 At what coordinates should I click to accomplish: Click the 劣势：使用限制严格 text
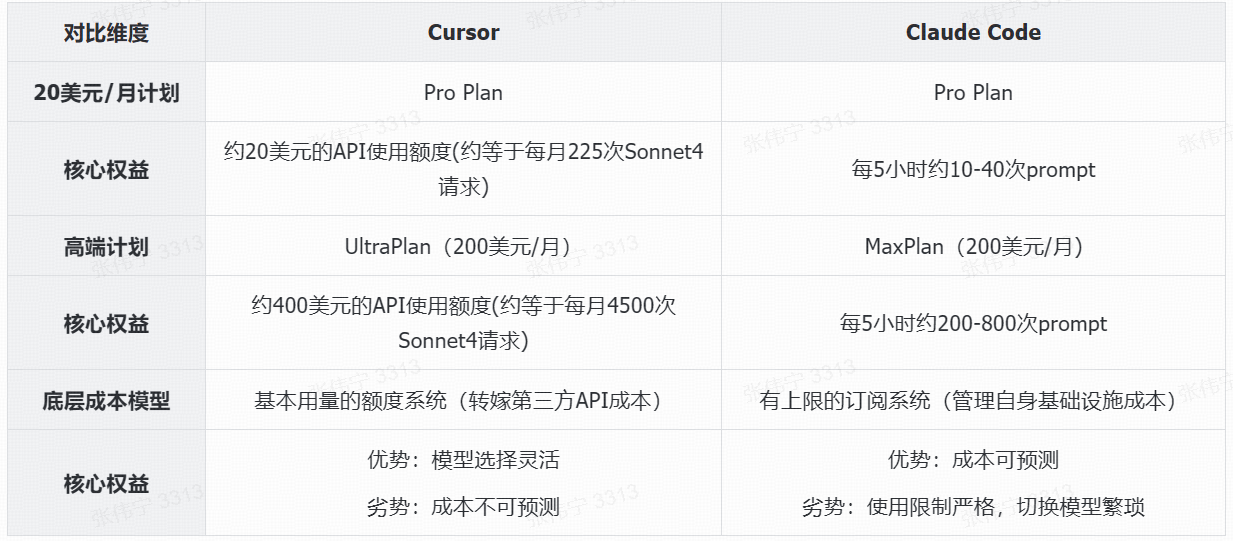tap(973, 507)
